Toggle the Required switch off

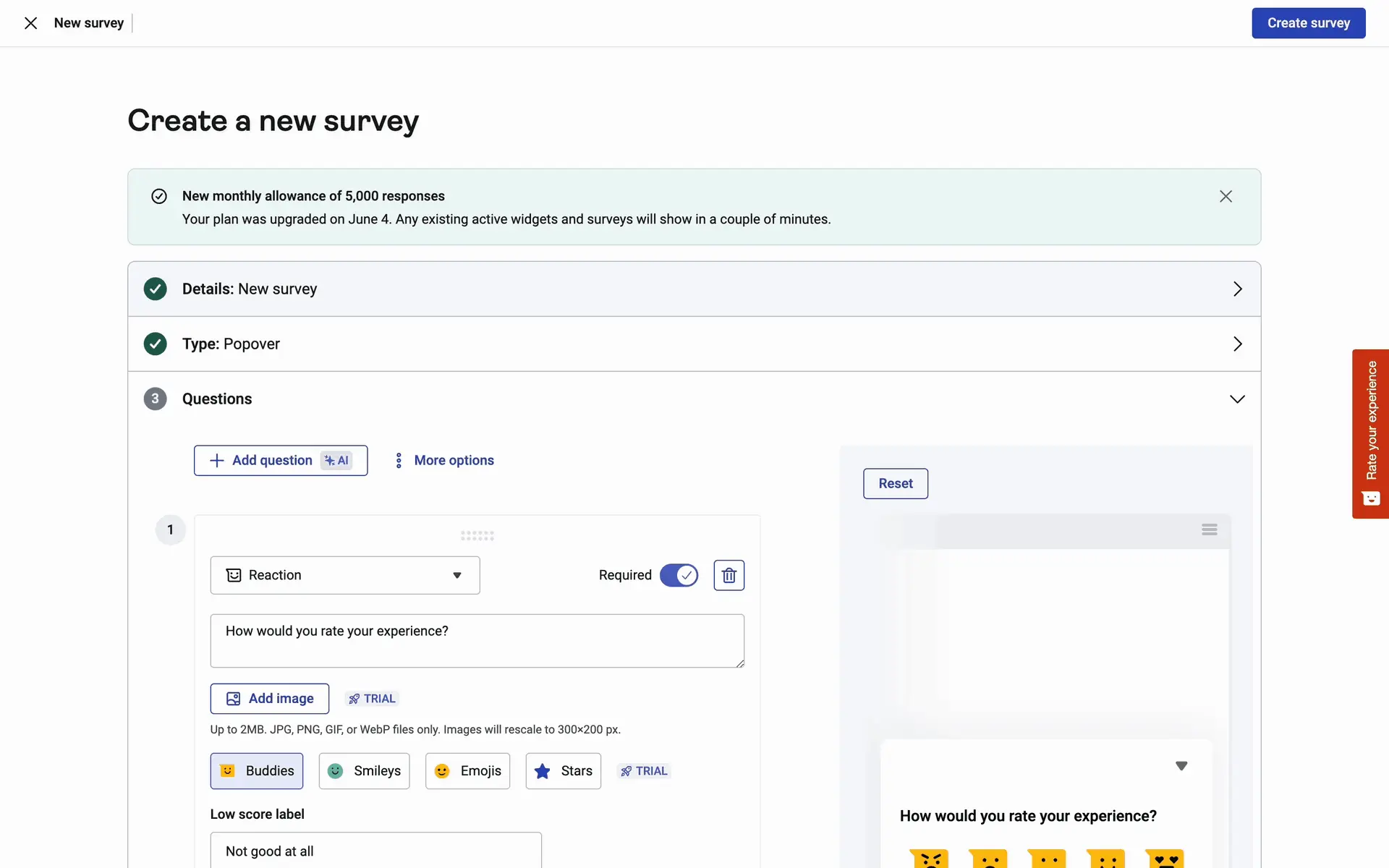pyautogui.click(x=679, y=575)
